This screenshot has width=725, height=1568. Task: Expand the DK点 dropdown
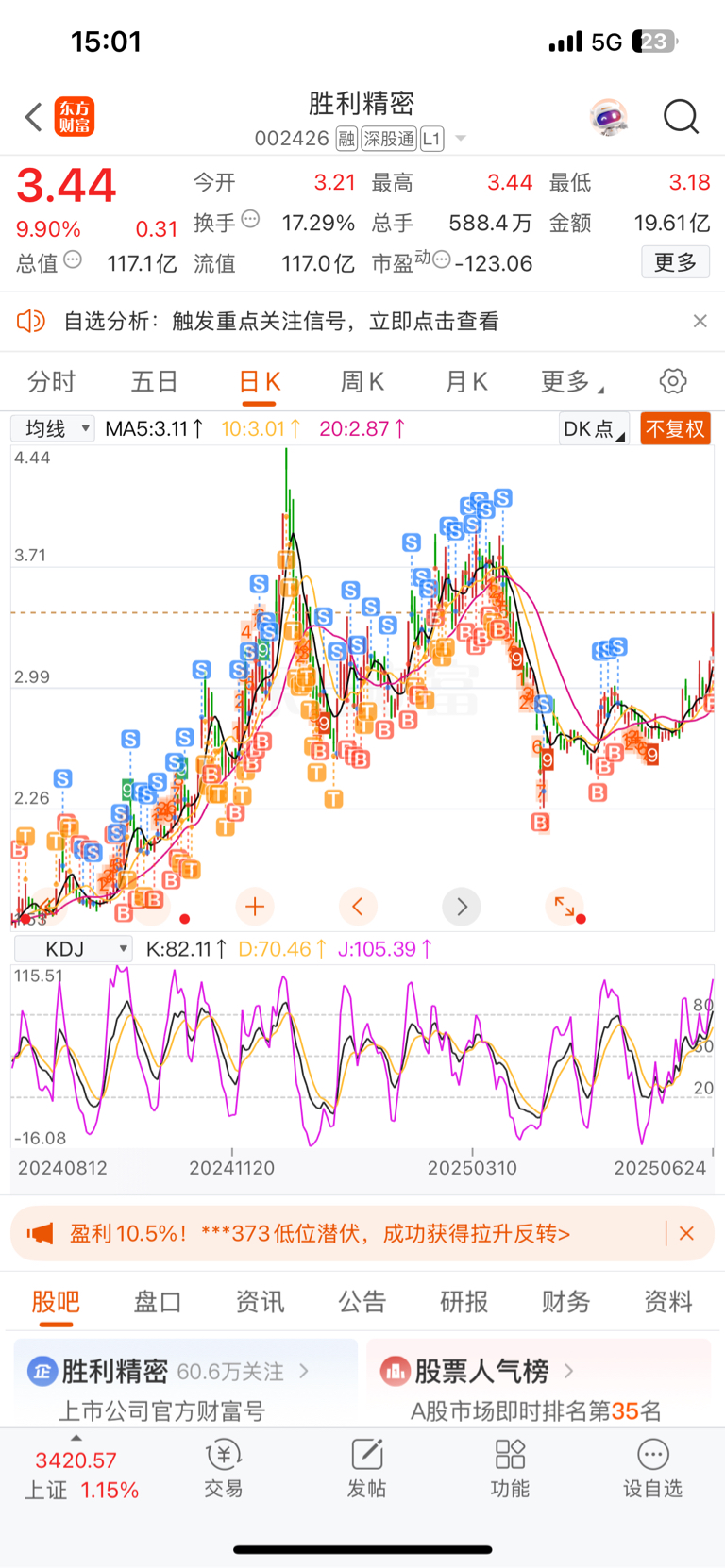coord(594,429)
